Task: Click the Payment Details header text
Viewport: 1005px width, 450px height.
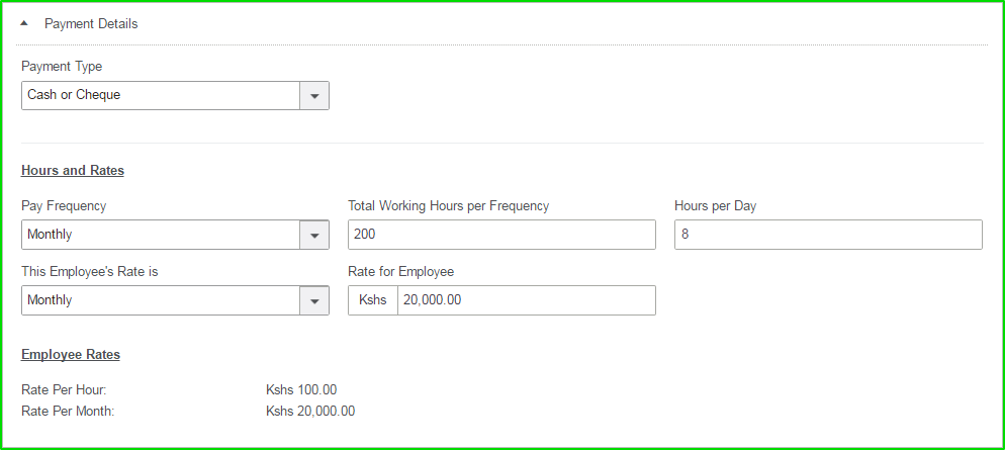Action: click(91, 24)
